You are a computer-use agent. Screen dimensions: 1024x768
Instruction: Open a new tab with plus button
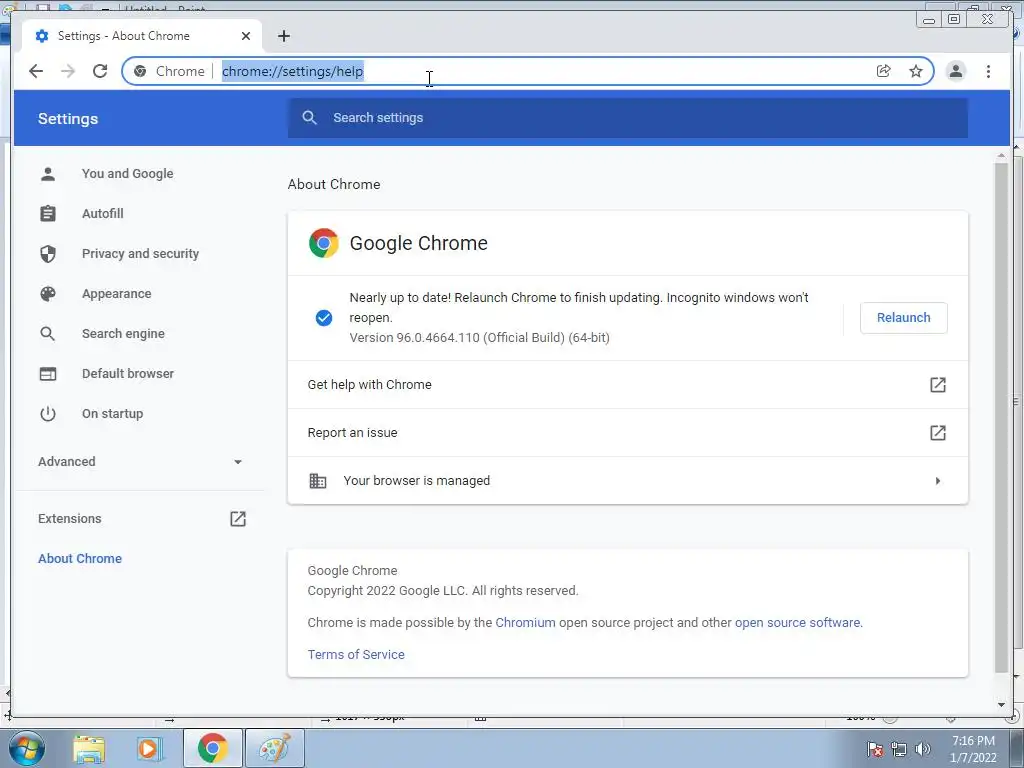click(x=283, y=36)
